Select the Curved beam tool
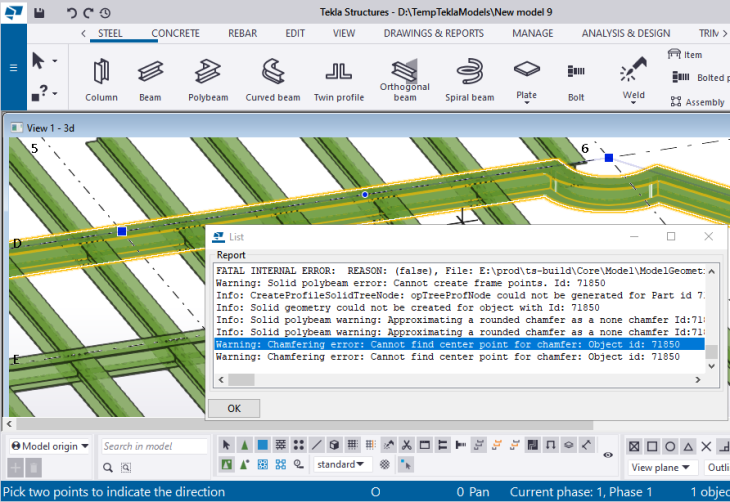Image resolution: width=730 pixels, height=502 pixels. pyautogui.click(x=273, y=79)
